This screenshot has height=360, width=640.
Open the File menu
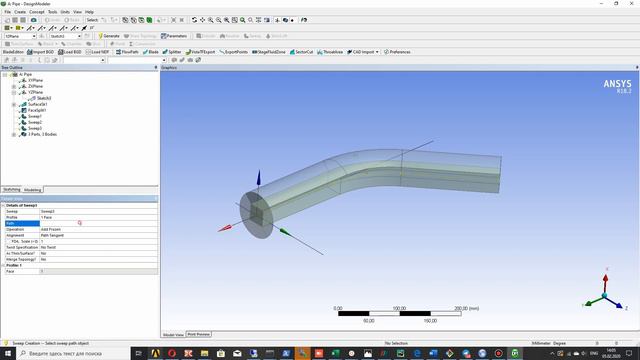click(7, 12)
